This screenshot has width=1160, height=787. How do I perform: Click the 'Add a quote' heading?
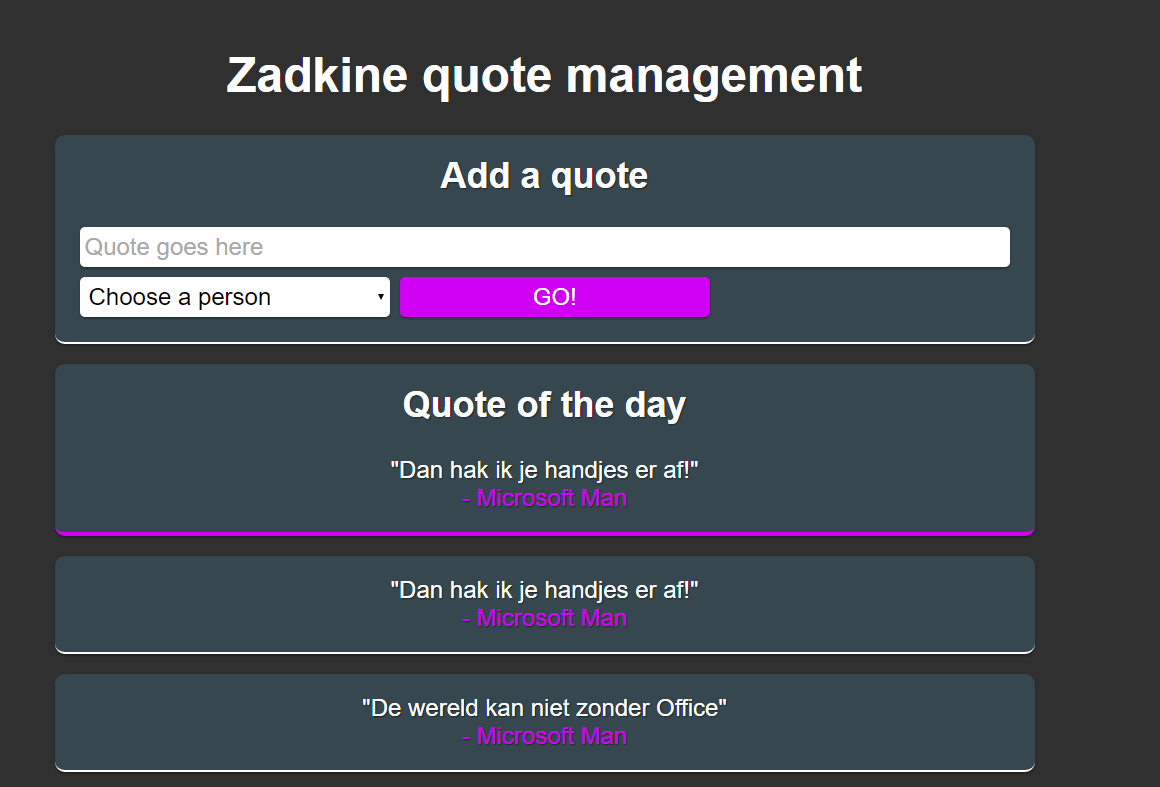[544, 176]
